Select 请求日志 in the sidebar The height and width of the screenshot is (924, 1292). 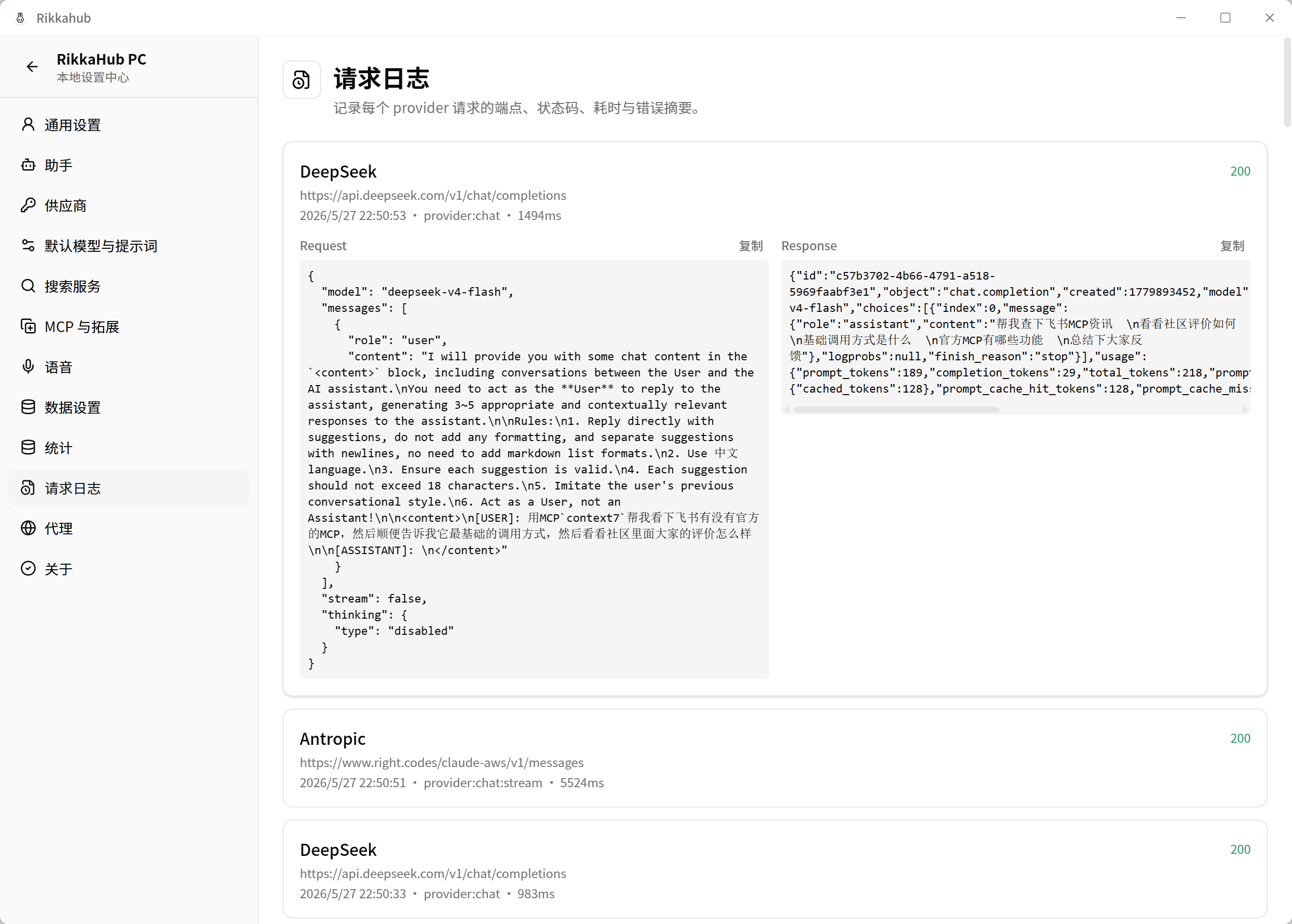click(129, 488)
